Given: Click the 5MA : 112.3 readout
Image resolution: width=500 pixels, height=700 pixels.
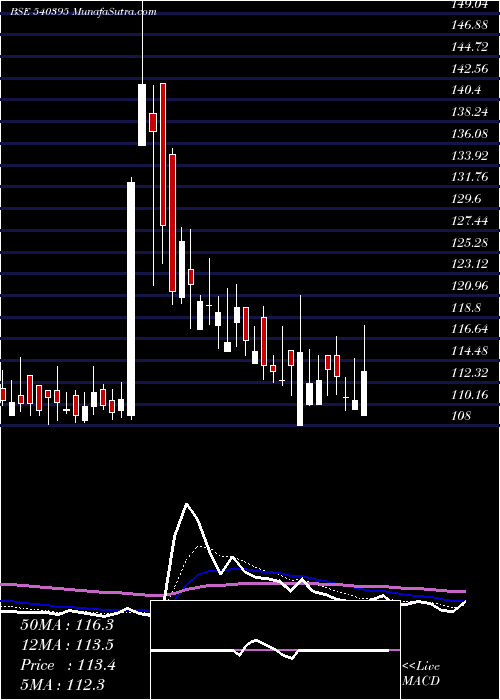Looking at the screenshot, I should [x=65, y=684].
